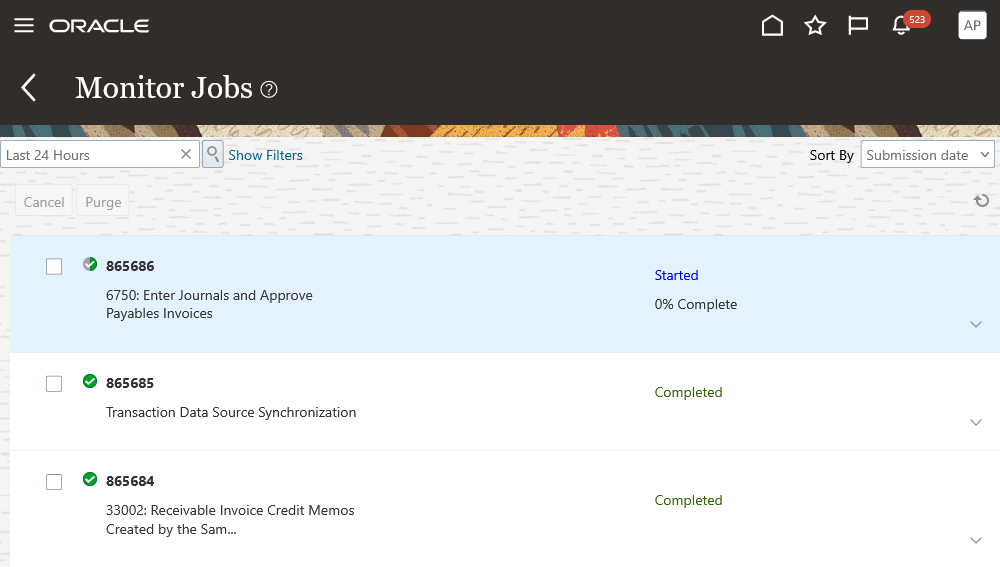Focus the Last 24 Hours search field
This screenshot has height=567, width=1000.
(x=88, y=155)
